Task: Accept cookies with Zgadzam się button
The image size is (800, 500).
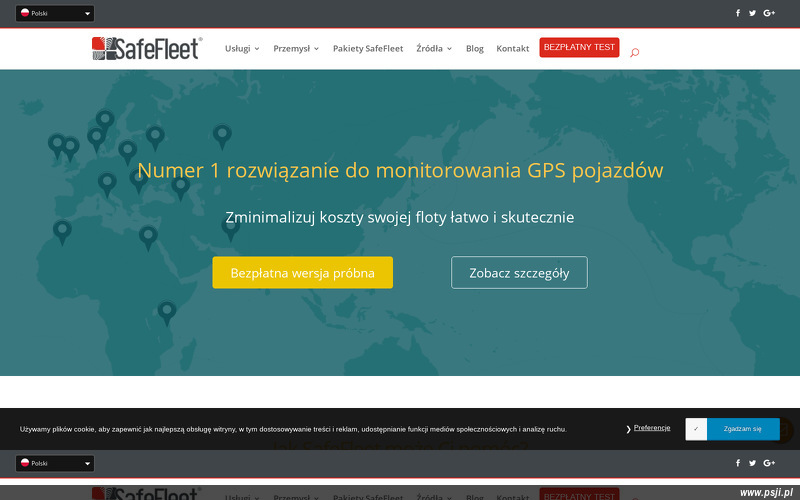Action: pos(742,429)
